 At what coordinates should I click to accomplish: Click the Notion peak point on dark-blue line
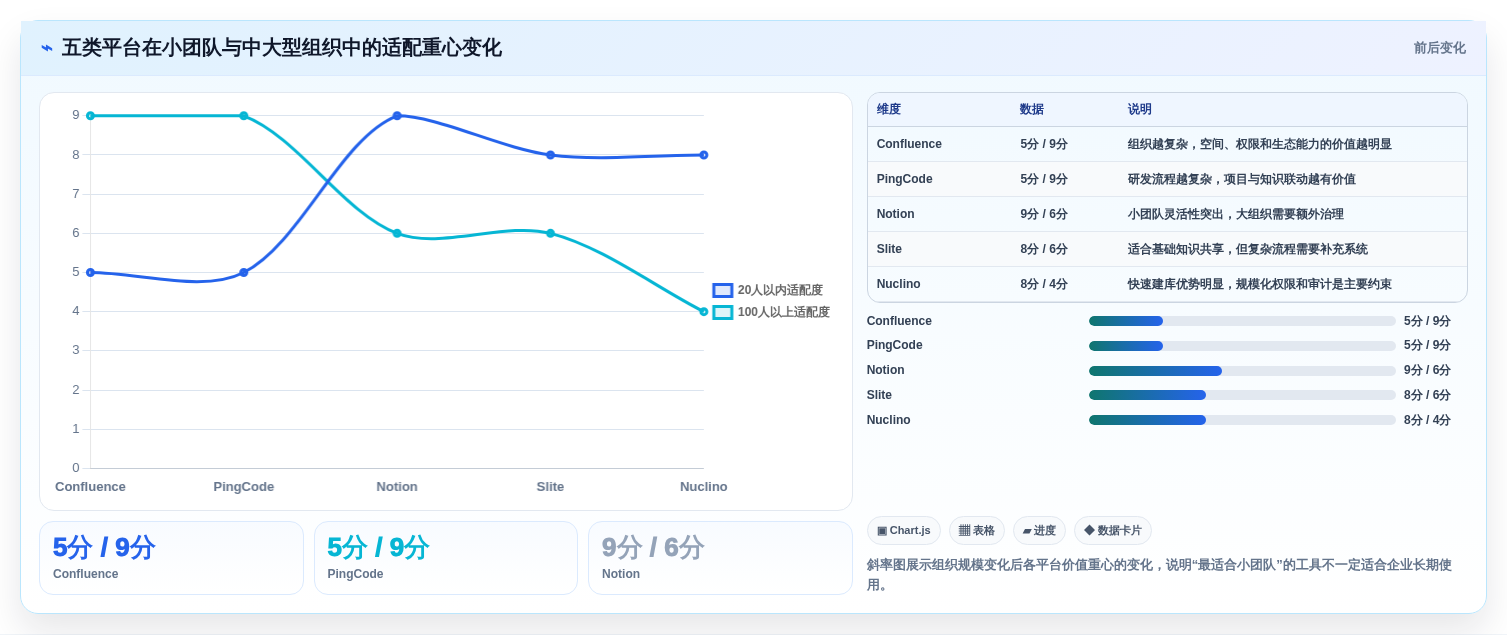coord(397,116)
